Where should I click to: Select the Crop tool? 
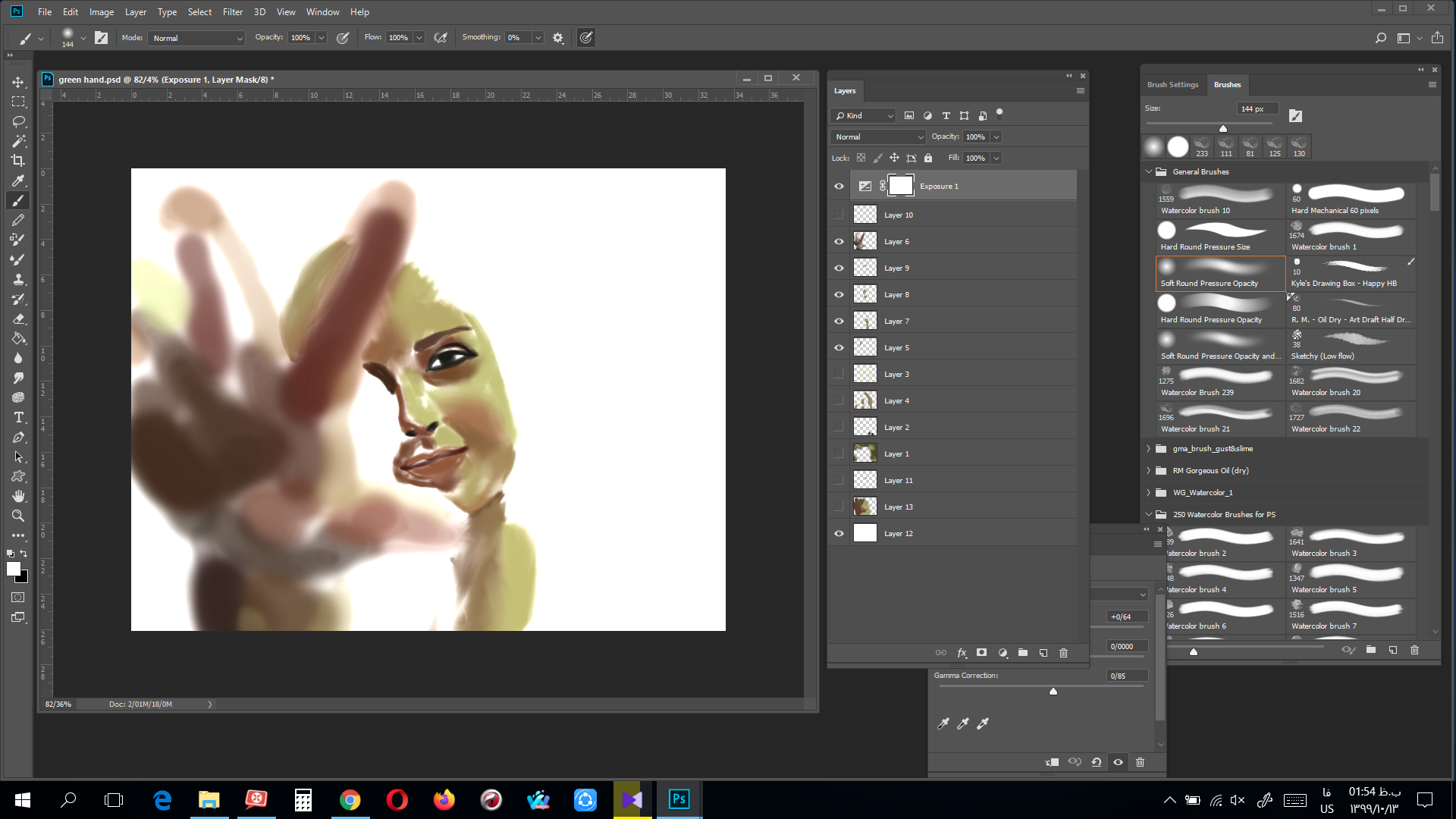tap(18, 161)
